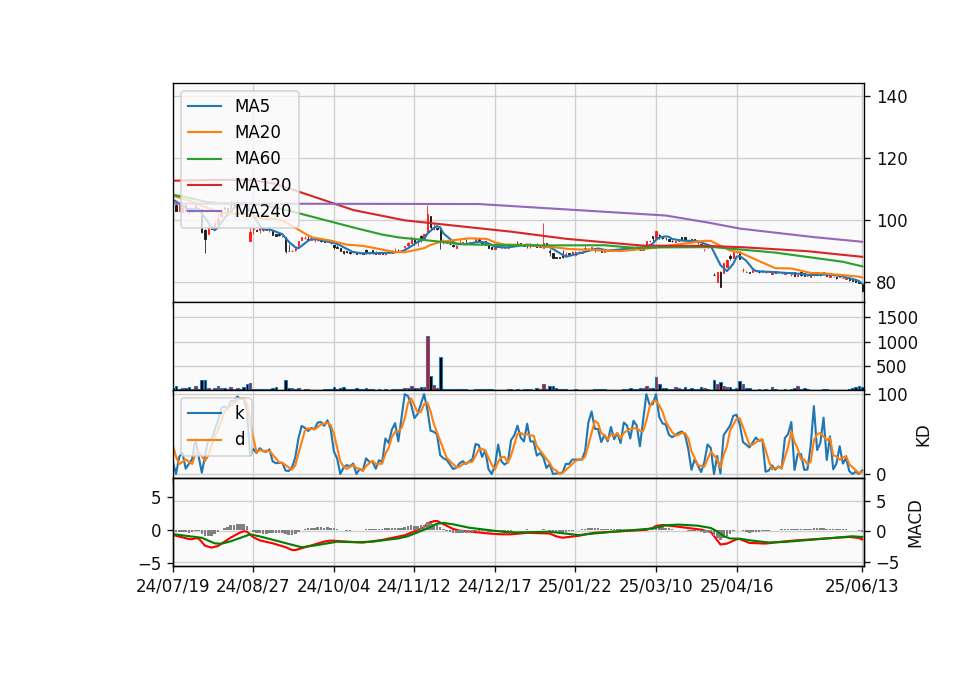Click the 25/01/22 date label
This screenshot has width=960, height=690.
(575, 586)
